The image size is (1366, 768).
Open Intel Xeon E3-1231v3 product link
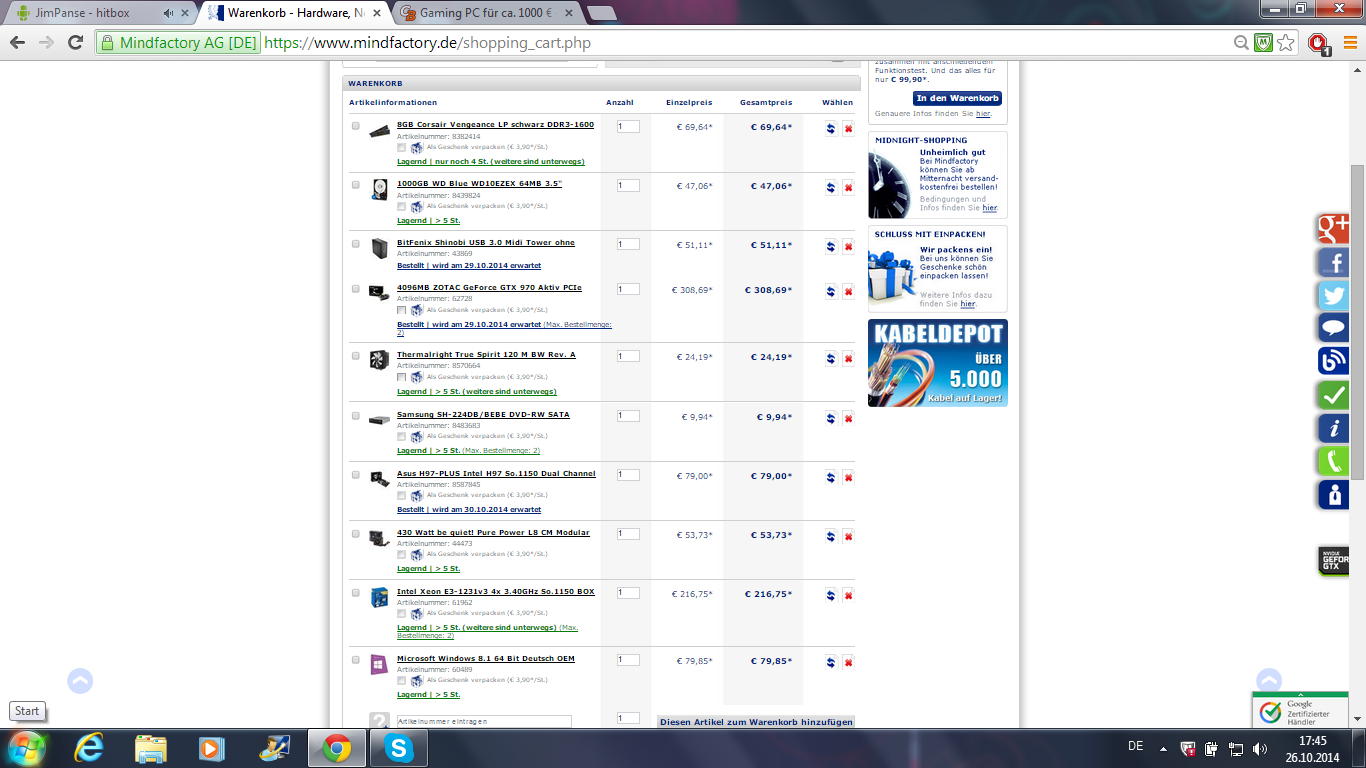click(x=496, y=592)
